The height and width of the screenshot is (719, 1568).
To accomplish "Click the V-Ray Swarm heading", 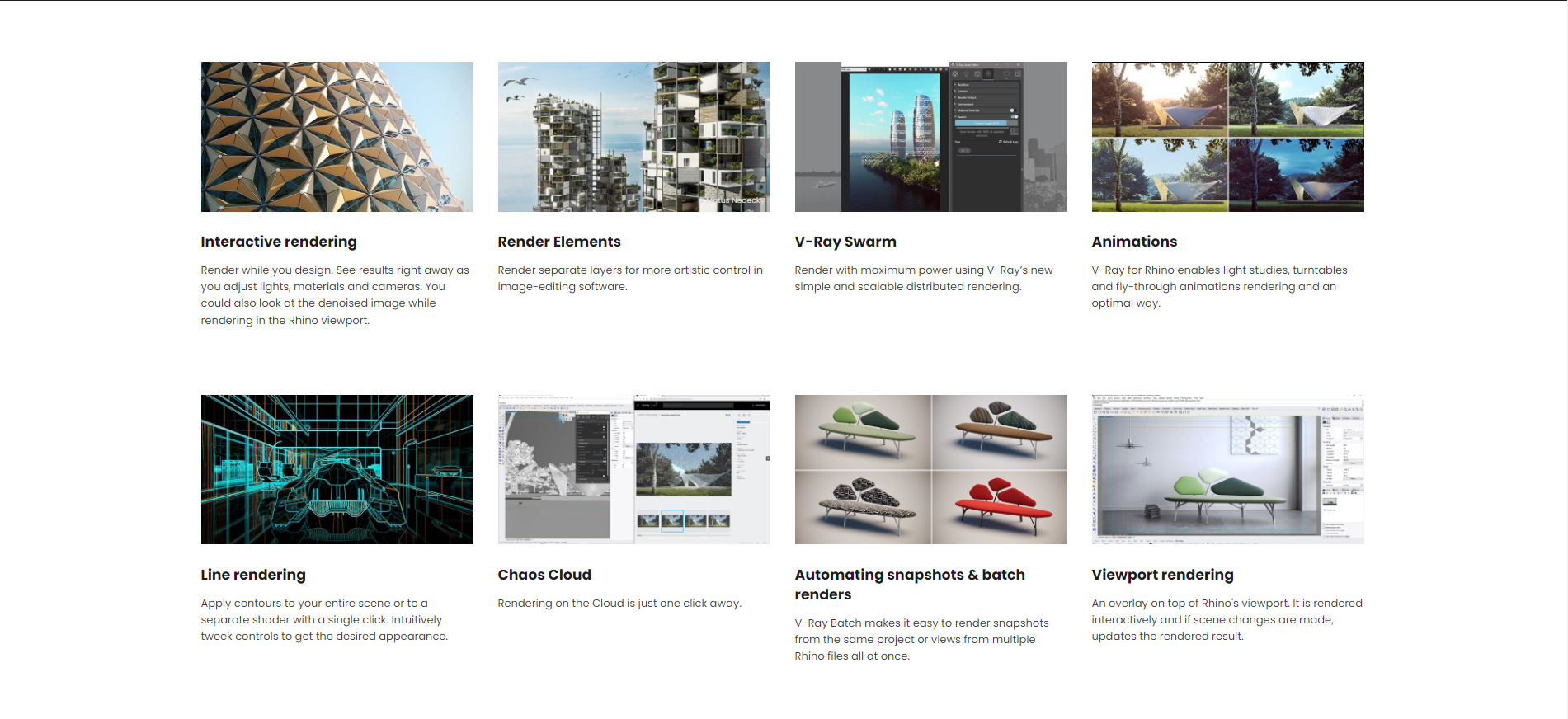I will coord(845,242).
